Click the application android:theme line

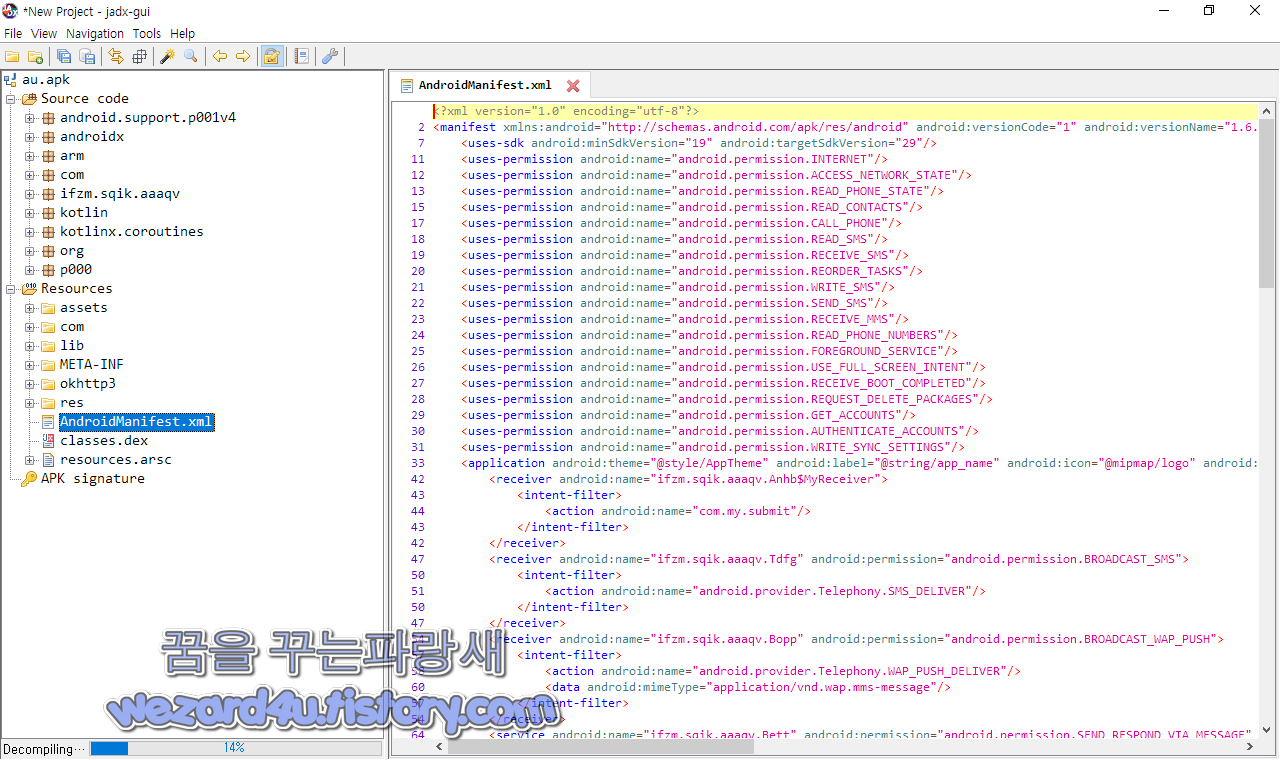860,463
